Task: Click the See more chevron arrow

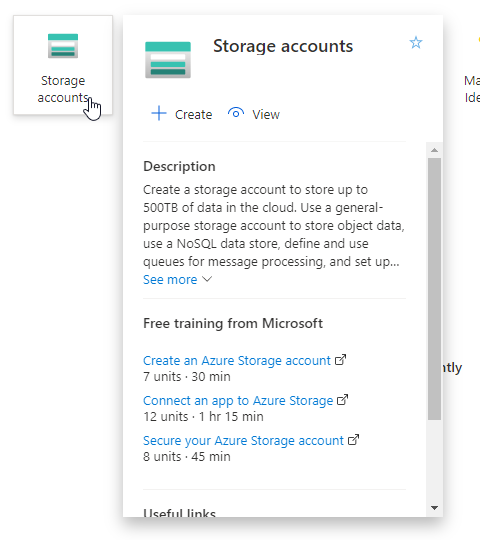Action: click(x=207, y=279)
